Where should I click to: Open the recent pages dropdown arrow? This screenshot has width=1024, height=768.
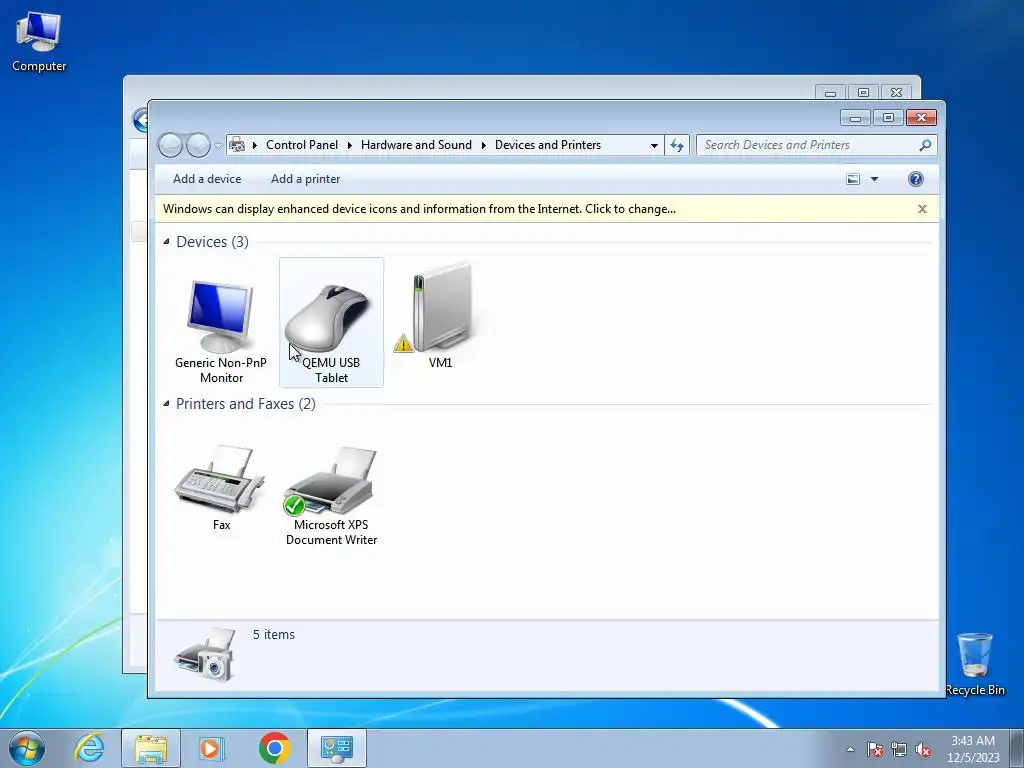(218, 146)
